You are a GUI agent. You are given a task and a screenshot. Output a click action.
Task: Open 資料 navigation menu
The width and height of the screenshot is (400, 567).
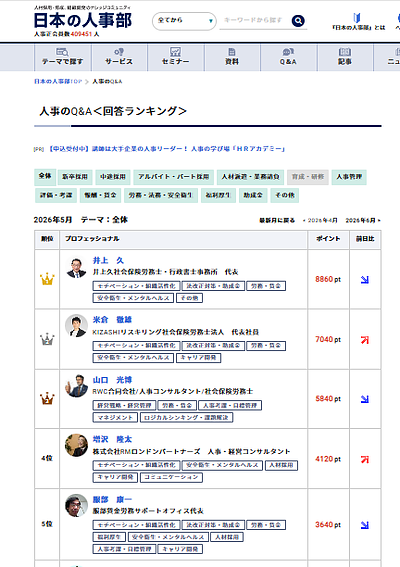pos(232,57)
